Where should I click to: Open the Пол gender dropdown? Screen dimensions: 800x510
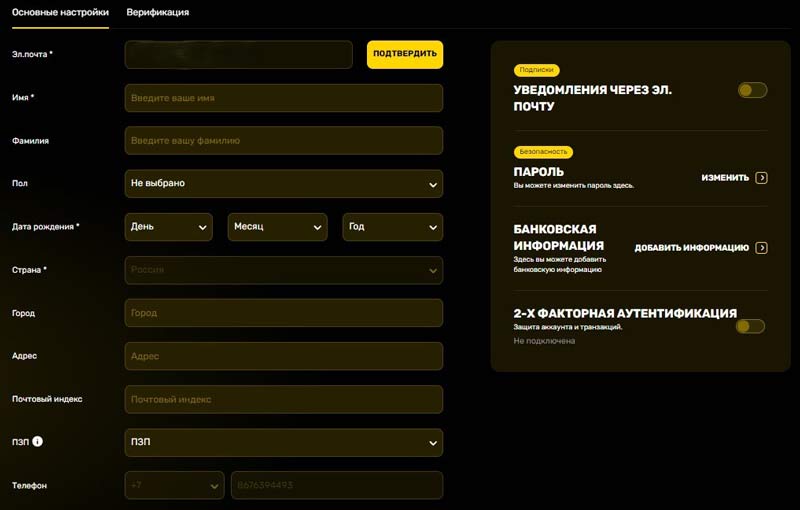click(283, 184)
